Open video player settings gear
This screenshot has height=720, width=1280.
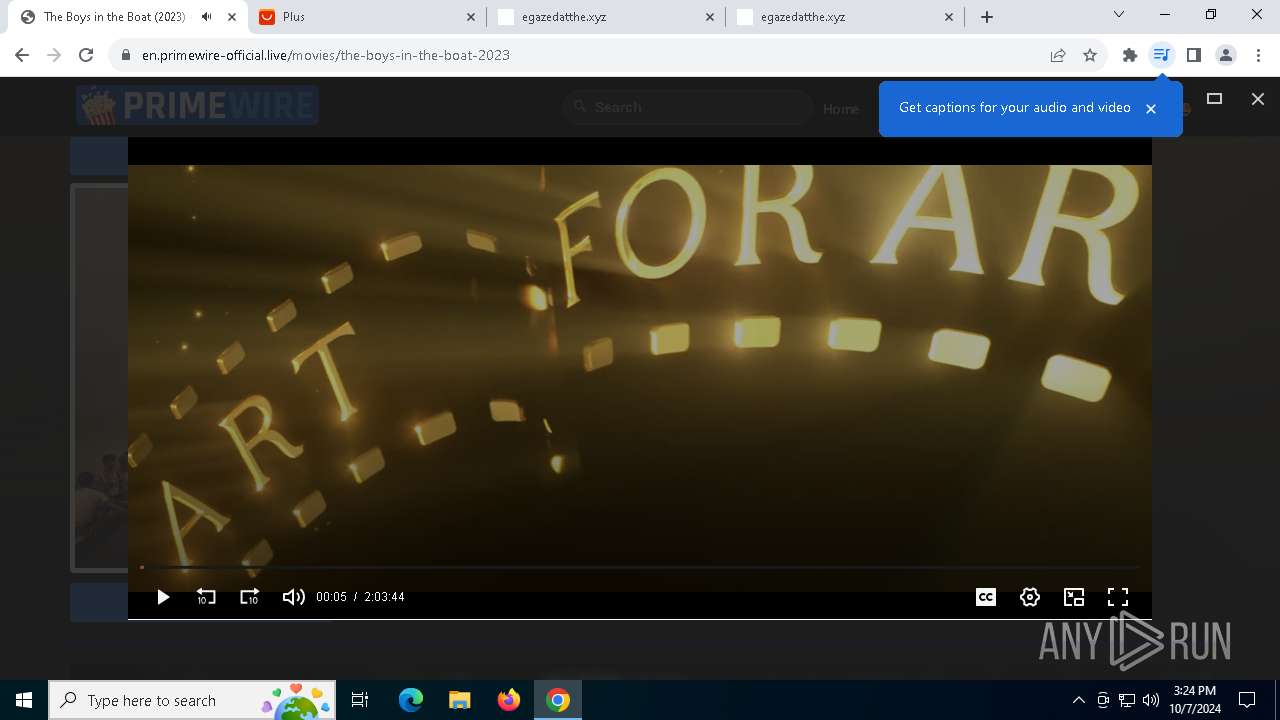(x=1030, y=597)
